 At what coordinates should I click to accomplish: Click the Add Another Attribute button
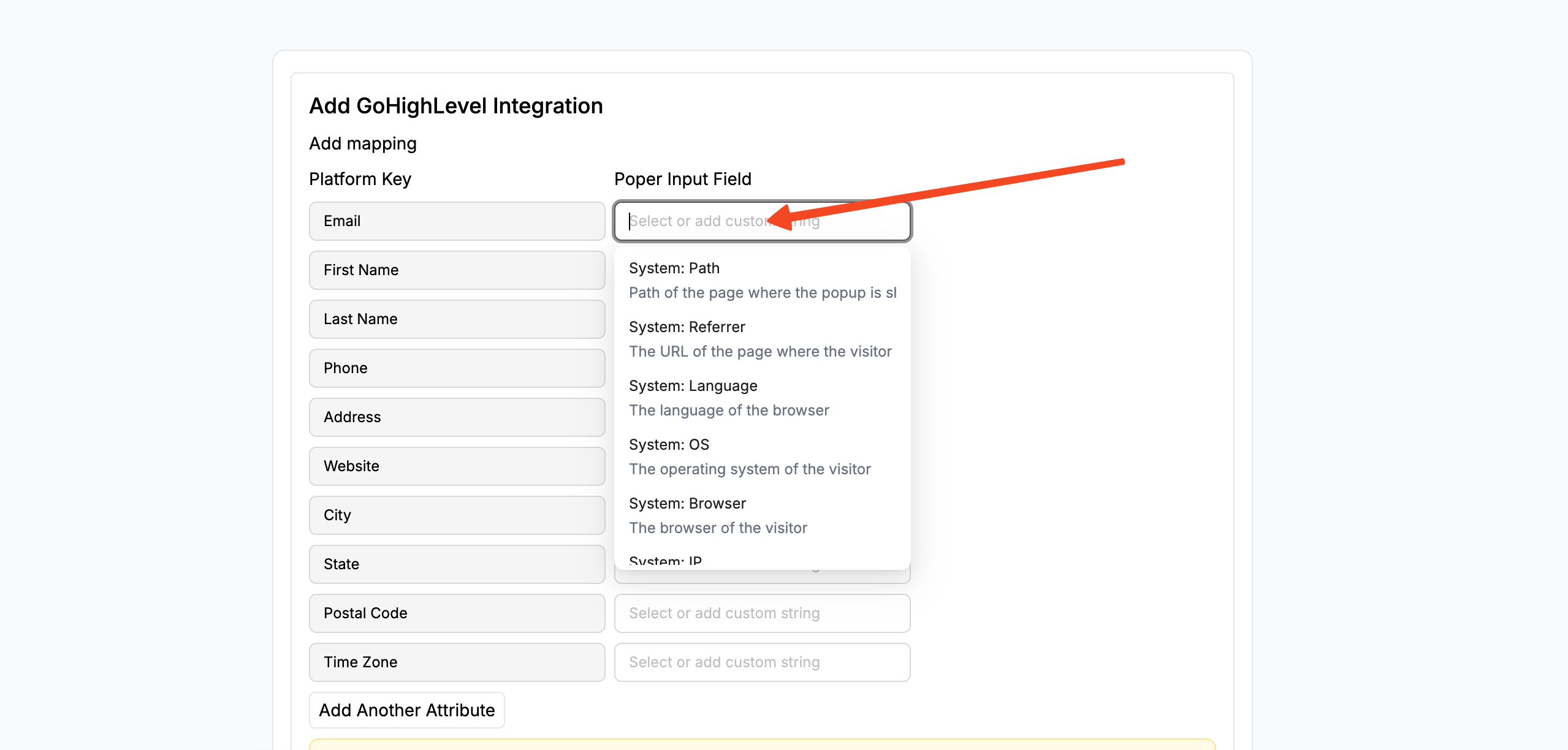click(x=407, y=710)
